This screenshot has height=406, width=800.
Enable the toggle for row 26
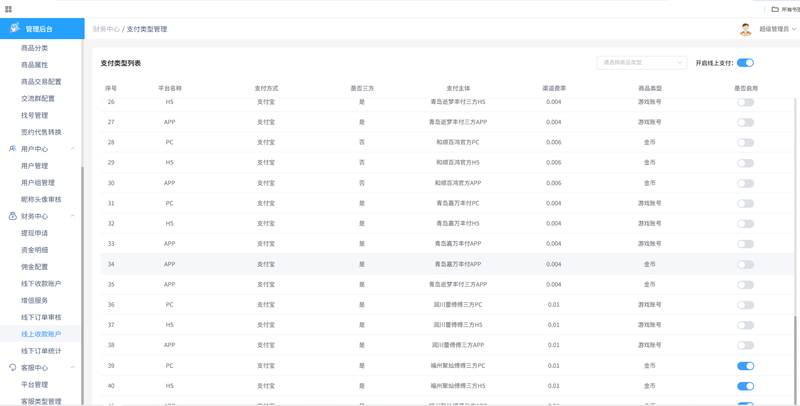point(745,102)
